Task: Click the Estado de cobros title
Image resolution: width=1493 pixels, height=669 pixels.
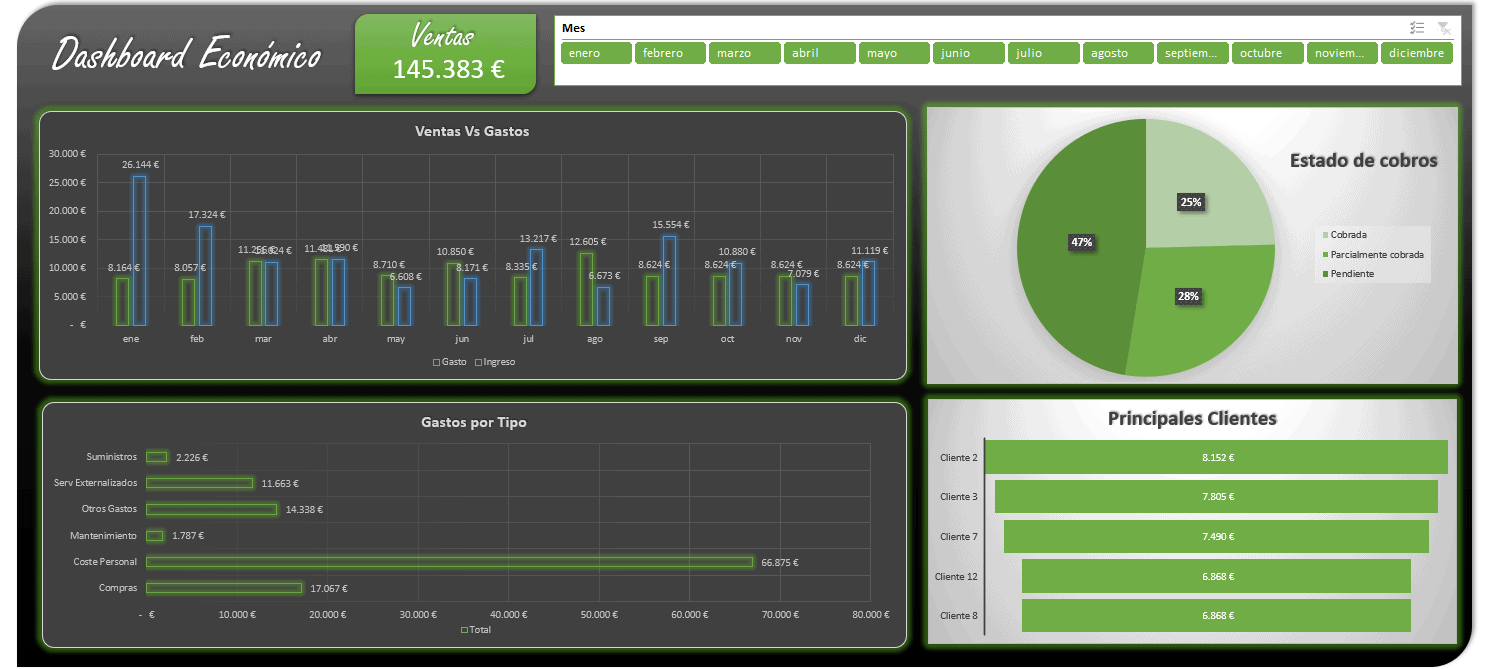Action: click(1363, 160)
